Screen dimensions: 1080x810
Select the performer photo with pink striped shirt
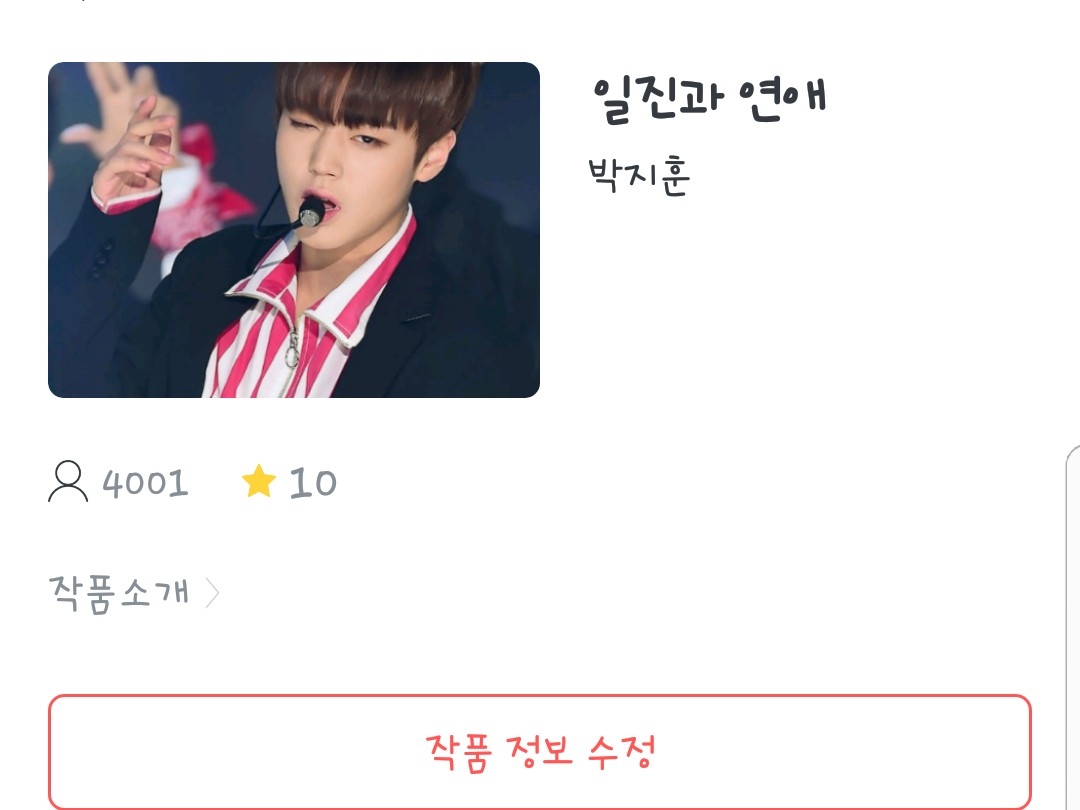coord(294,229)
